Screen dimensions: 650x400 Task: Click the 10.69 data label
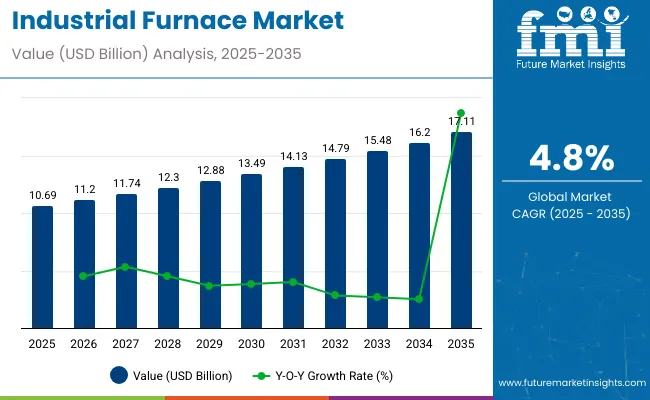click(43, 195)
